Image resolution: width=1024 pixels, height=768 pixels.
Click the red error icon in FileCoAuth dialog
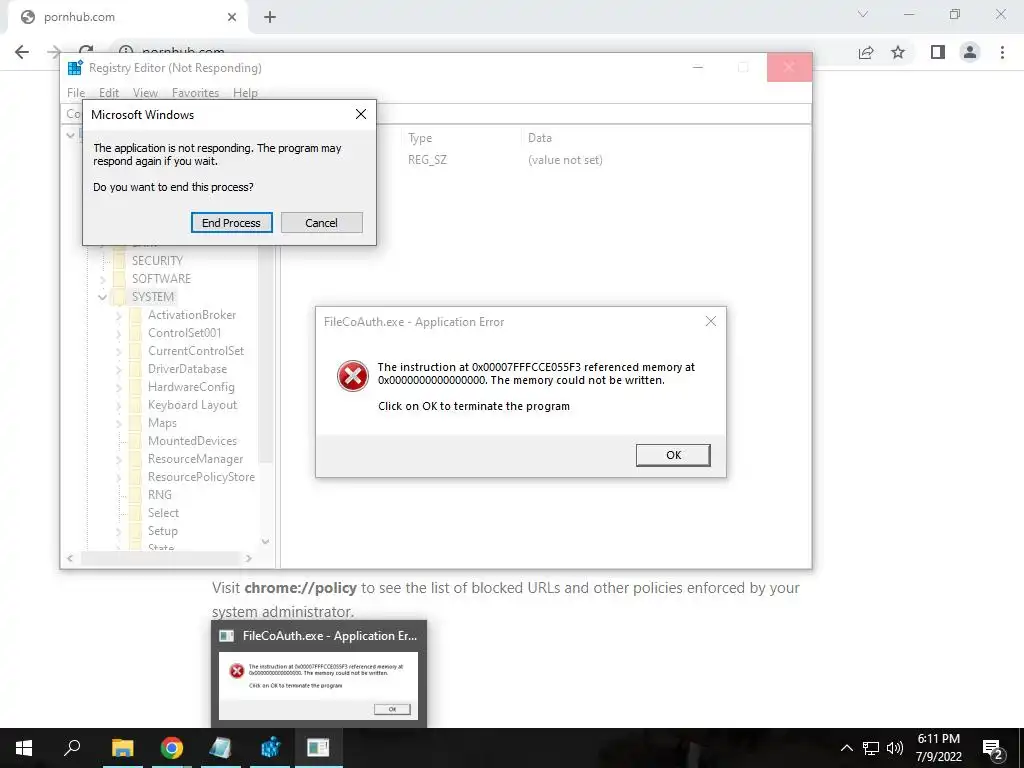353,376
